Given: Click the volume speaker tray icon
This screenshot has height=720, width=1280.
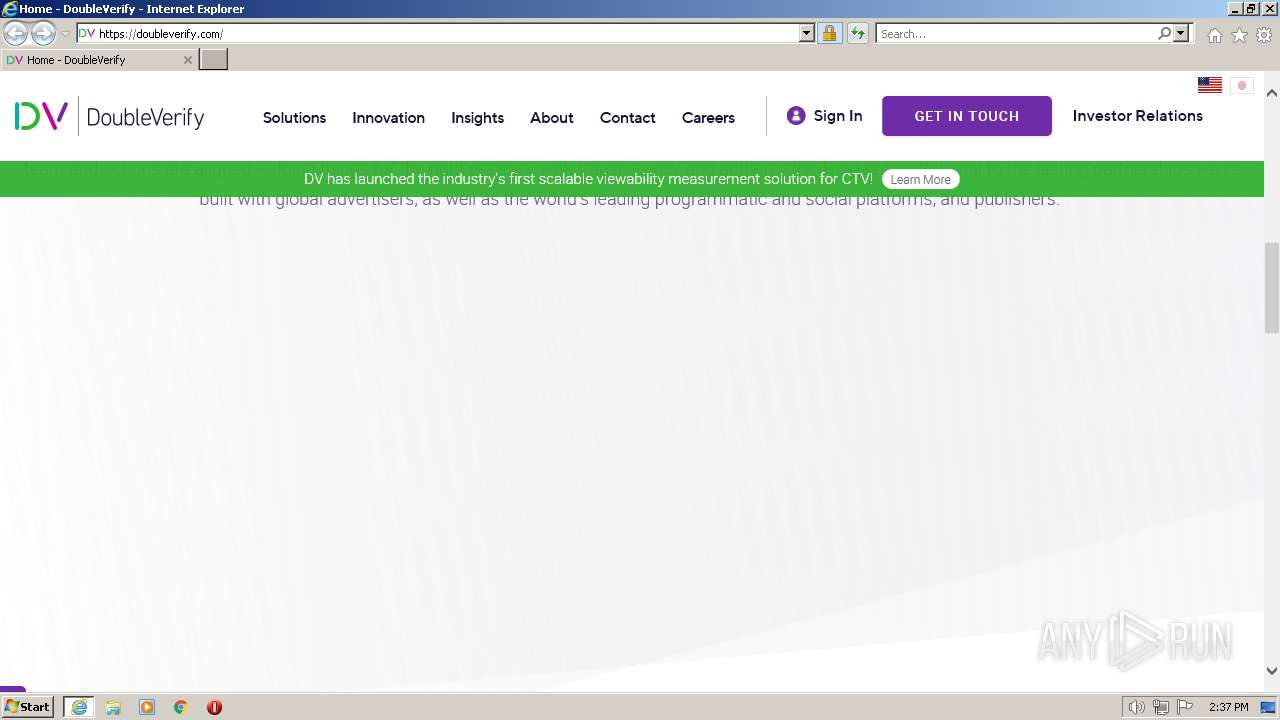Looking at the screenshot, I should click(x=1136, y=707).
